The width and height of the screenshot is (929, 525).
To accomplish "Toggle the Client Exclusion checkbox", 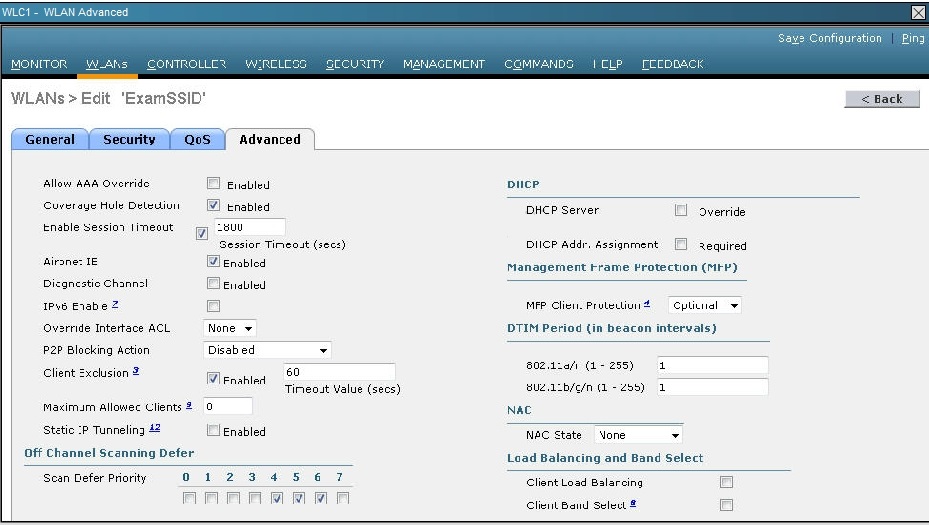I will tap(213, 378).
